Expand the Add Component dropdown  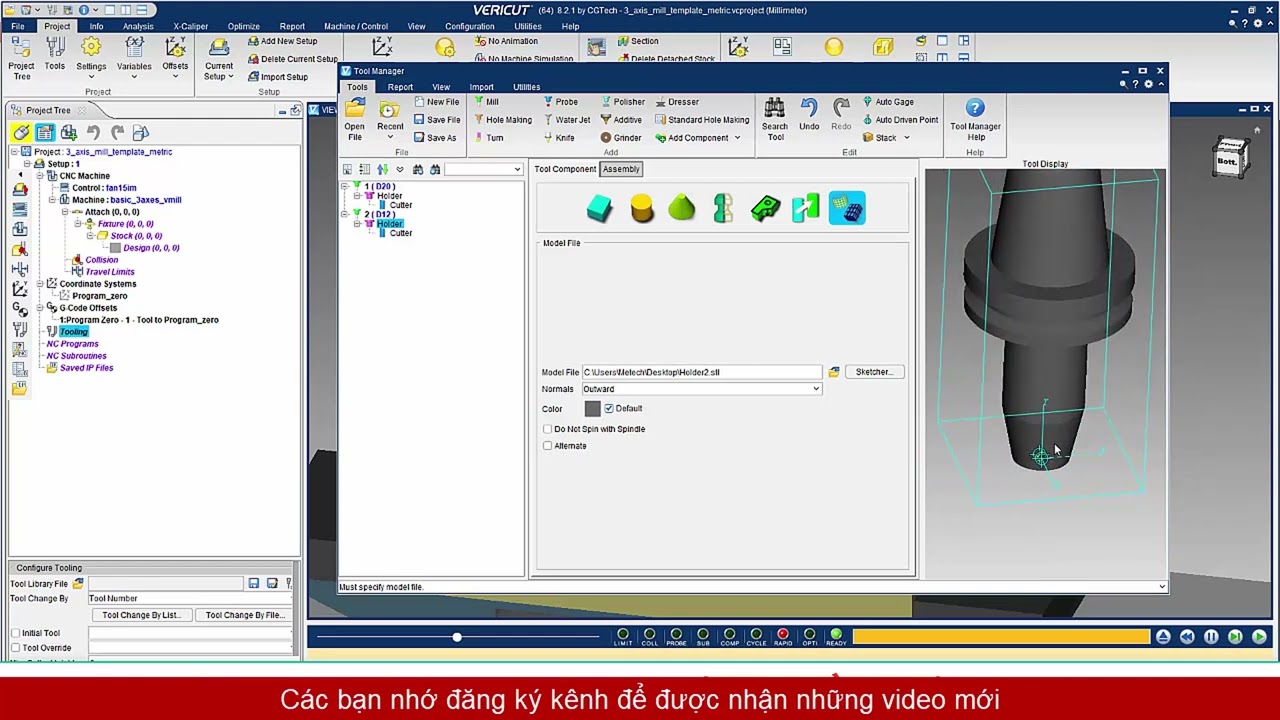coord(737,138)
